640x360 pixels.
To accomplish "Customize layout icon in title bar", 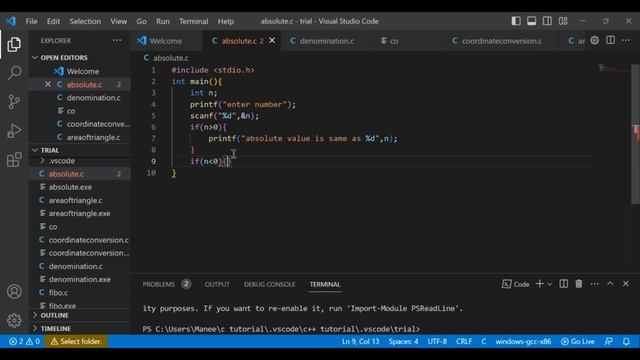I will tap(563, 21).
